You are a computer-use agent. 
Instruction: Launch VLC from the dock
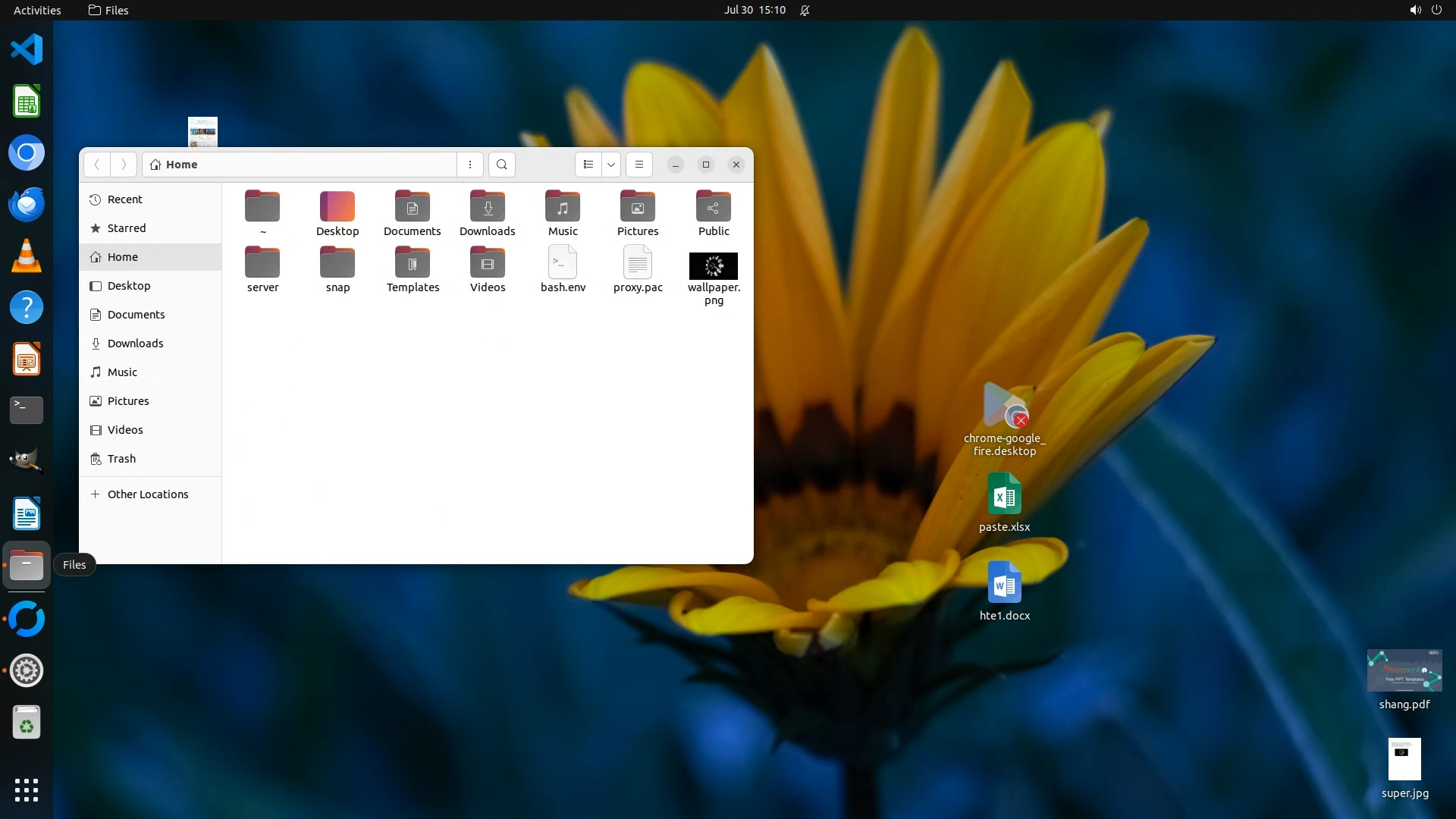tap(27, 256)
